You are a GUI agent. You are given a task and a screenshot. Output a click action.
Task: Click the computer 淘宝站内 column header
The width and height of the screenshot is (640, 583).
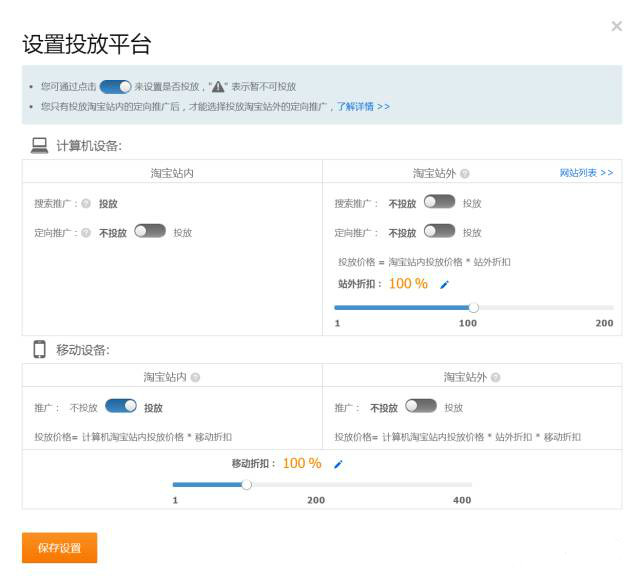pos(172,173)
